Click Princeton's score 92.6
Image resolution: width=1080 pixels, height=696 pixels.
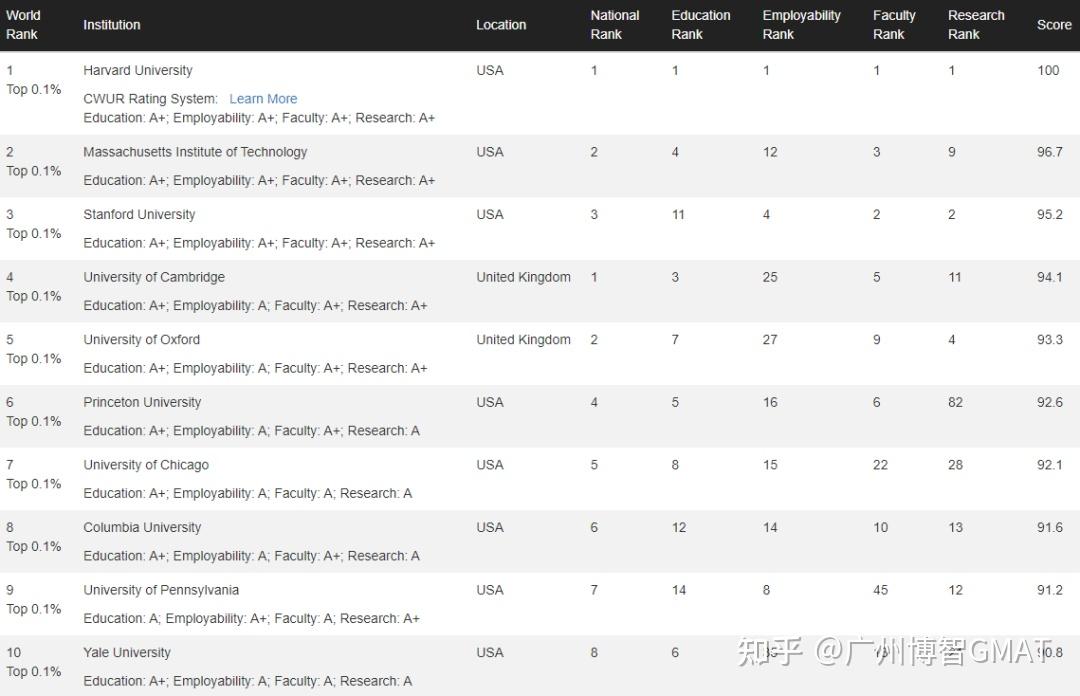[1050, 402]
